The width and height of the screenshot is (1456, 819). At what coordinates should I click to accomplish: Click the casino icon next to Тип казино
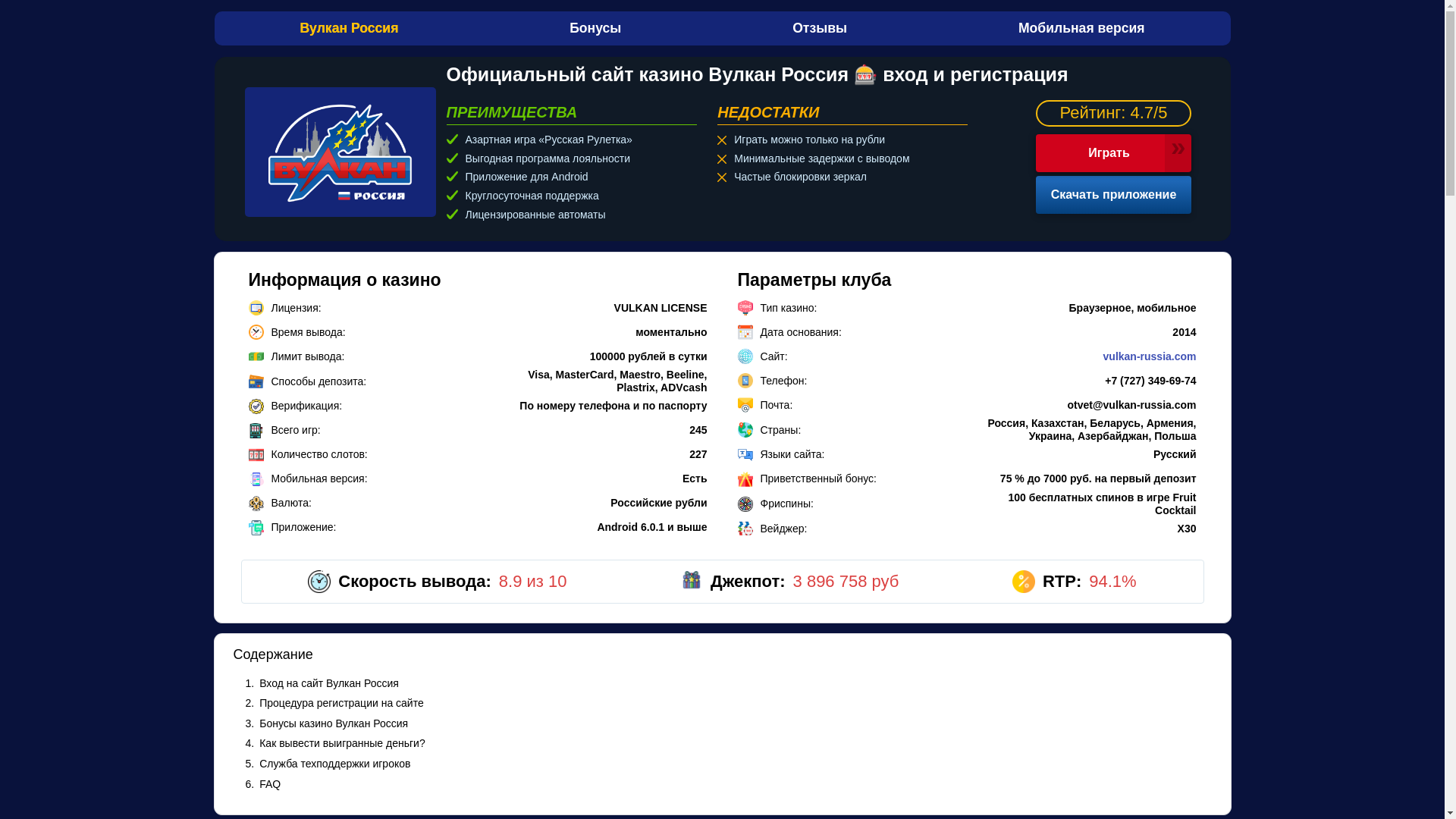point(745,308)
